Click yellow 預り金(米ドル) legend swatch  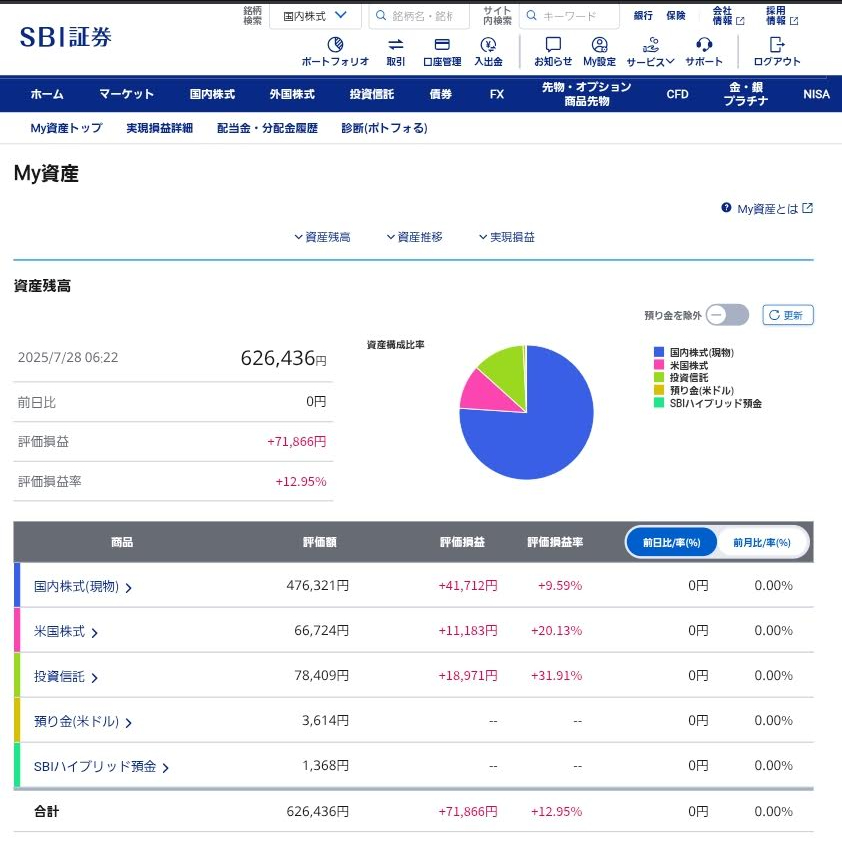coord(659,390)
